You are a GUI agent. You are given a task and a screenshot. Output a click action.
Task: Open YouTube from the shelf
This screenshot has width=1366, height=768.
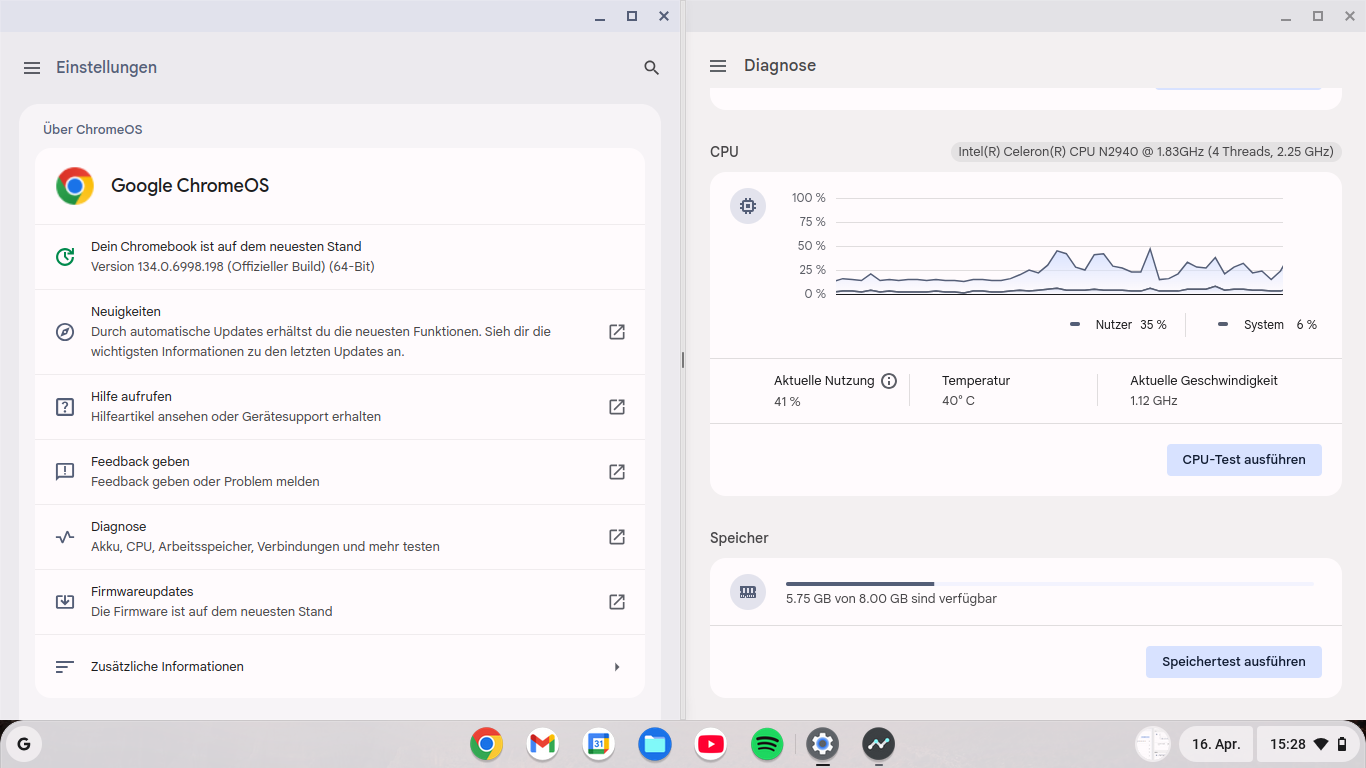(x=711, y=744)
